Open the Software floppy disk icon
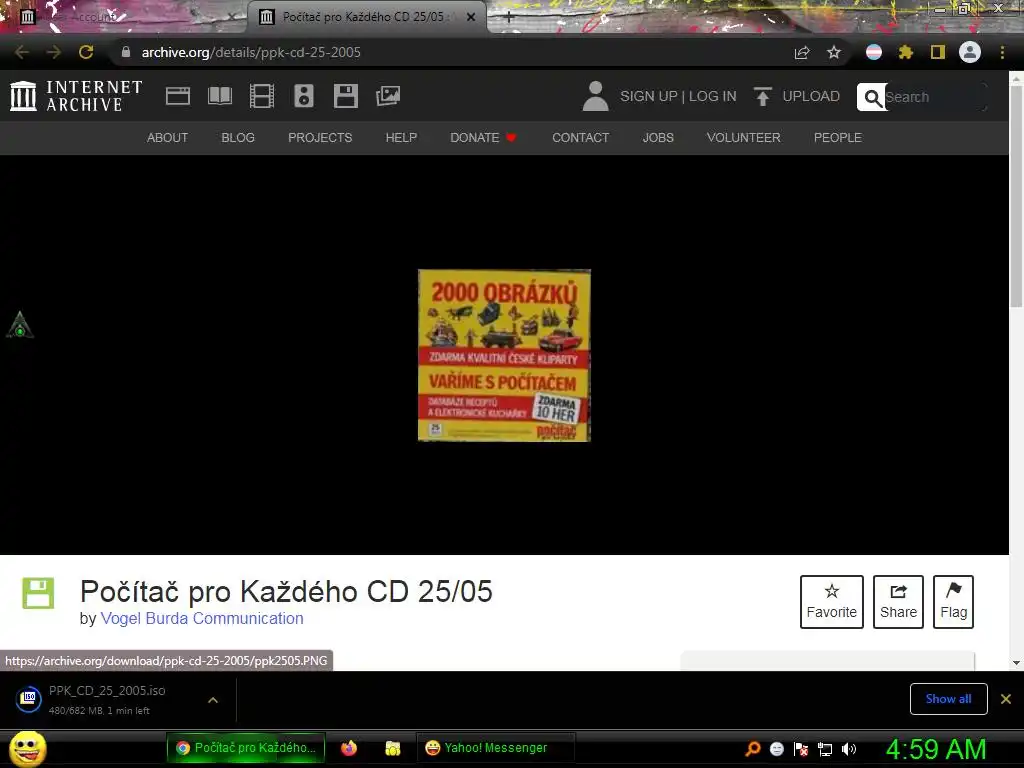Viewport: 1024px width, 768px height. pos(345,96)
